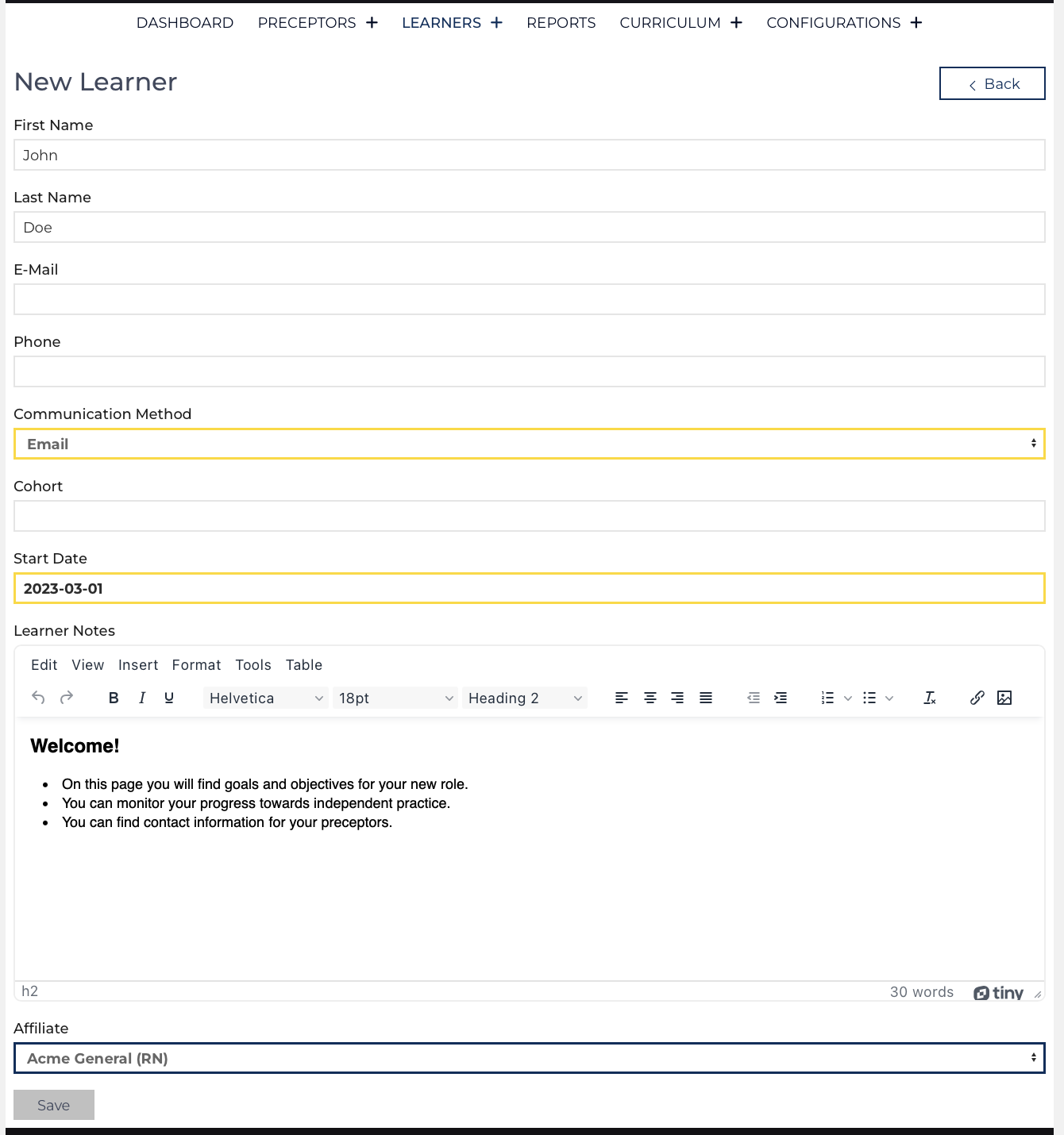Open numbered list style options arrow
Viewport: 1064px width, 1135px height.
tap(848, 698)
